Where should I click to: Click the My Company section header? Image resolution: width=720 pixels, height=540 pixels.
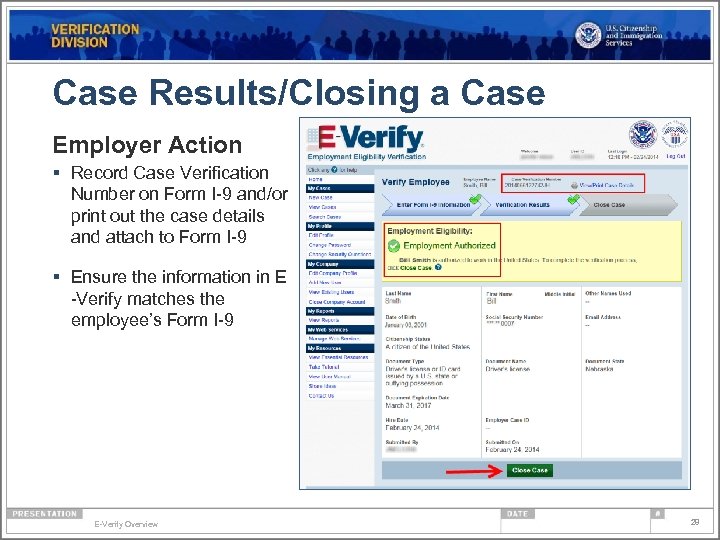(x=340, y=264)
